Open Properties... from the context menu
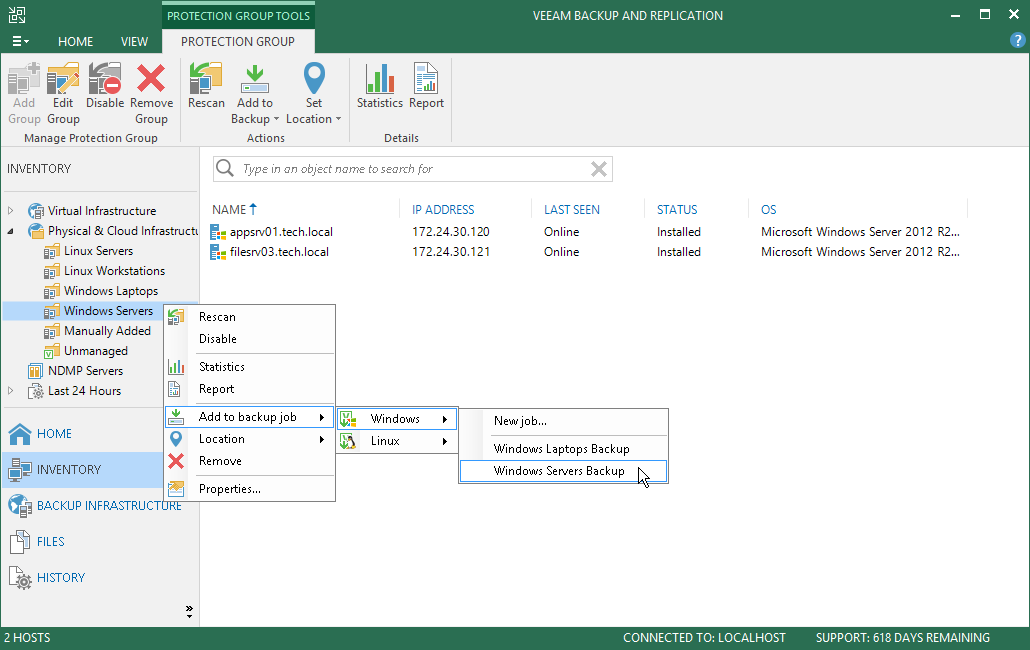Image resolution: width=1030 pixels, height=650 pixels. [250, 488]
